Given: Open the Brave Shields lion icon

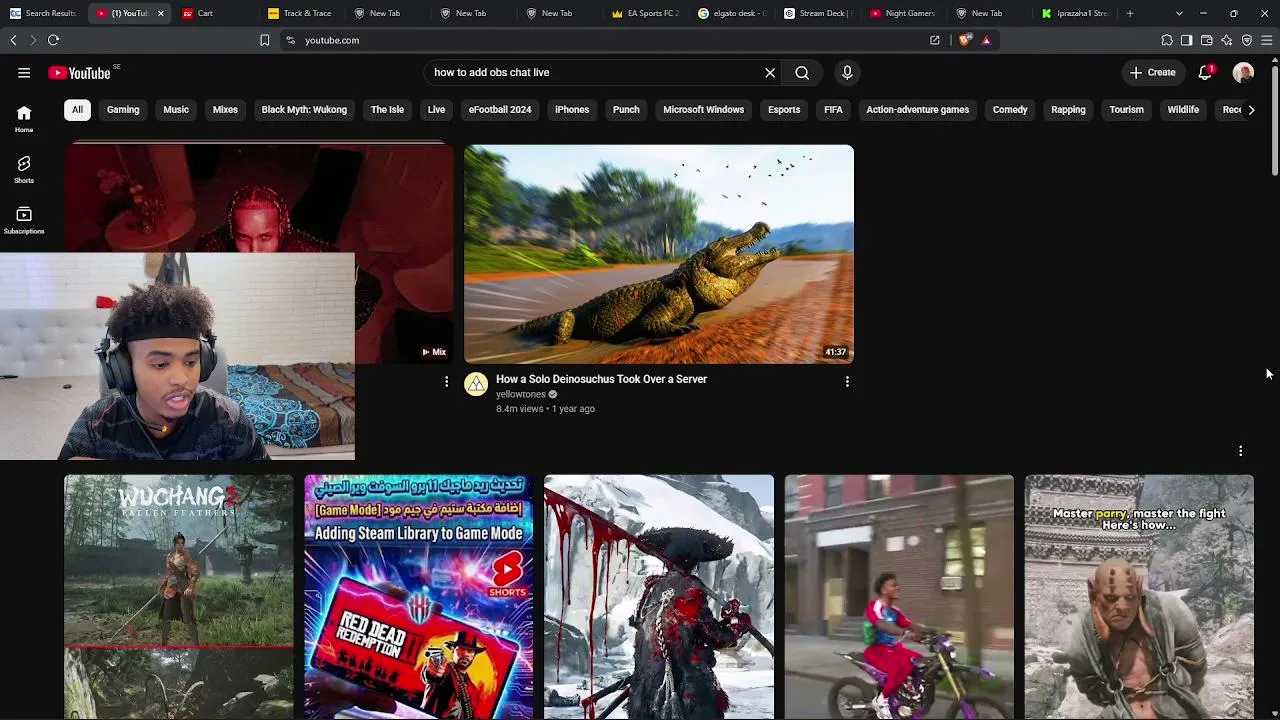Looking at the screenshot, I should point(964,40).
